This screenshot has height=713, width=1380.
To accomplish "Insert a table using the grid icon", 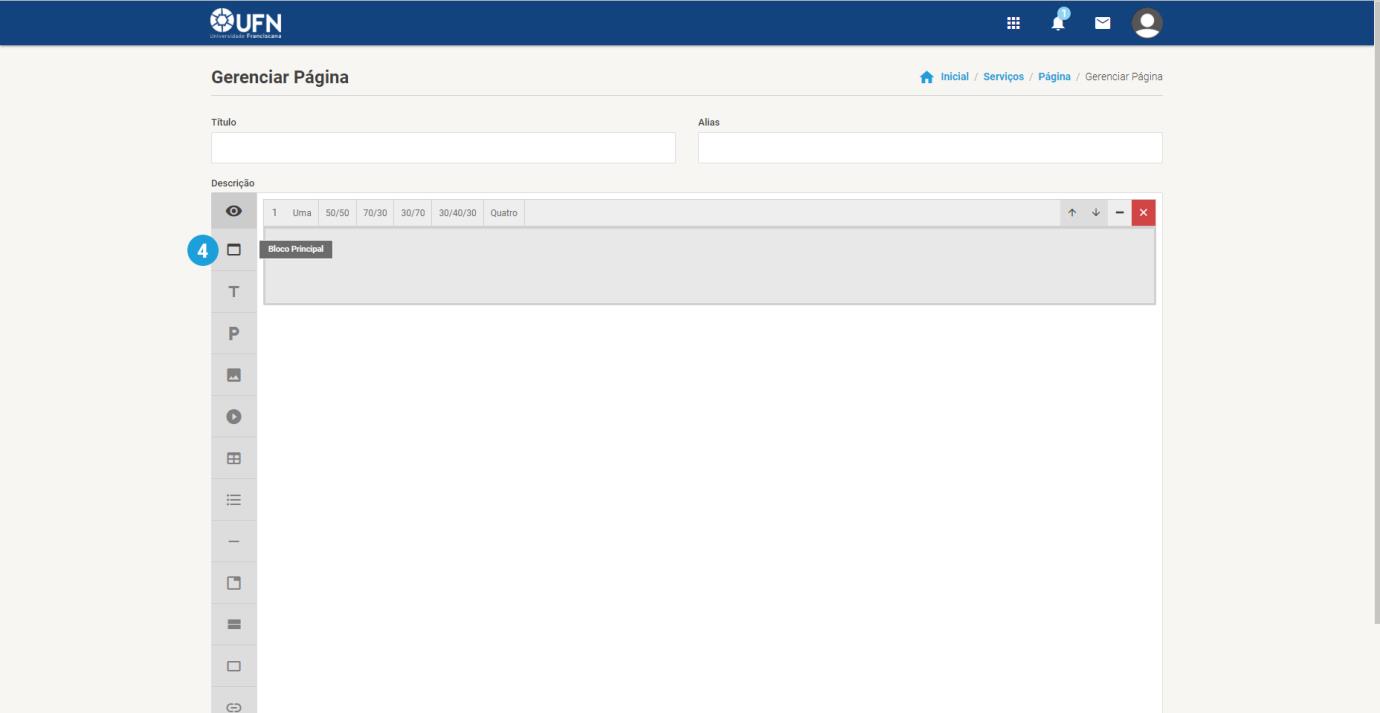I will click(234, 458).
